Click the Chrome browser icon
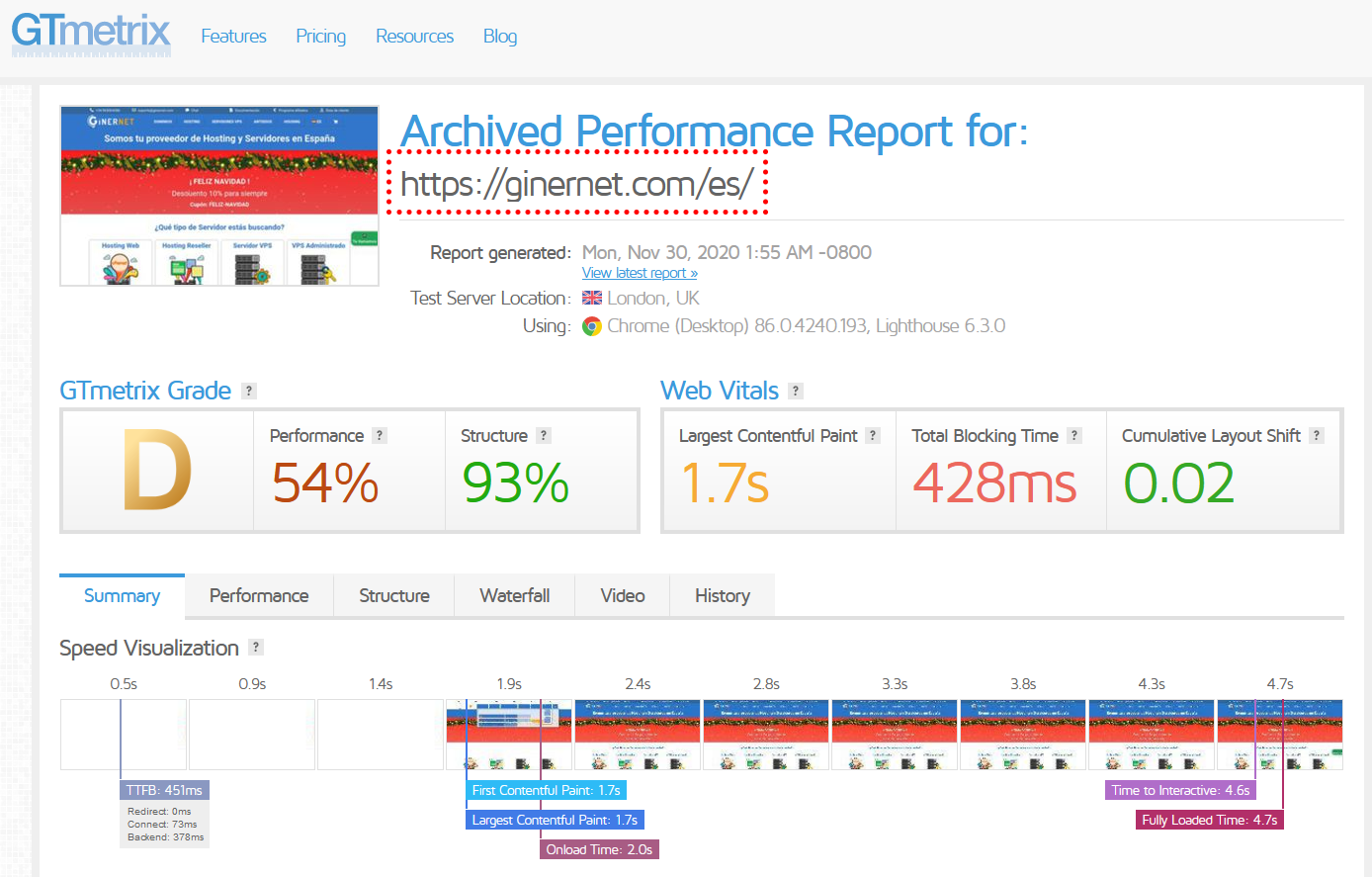The height and width of the screenshot is (877, 1372). tap(592, 326)
